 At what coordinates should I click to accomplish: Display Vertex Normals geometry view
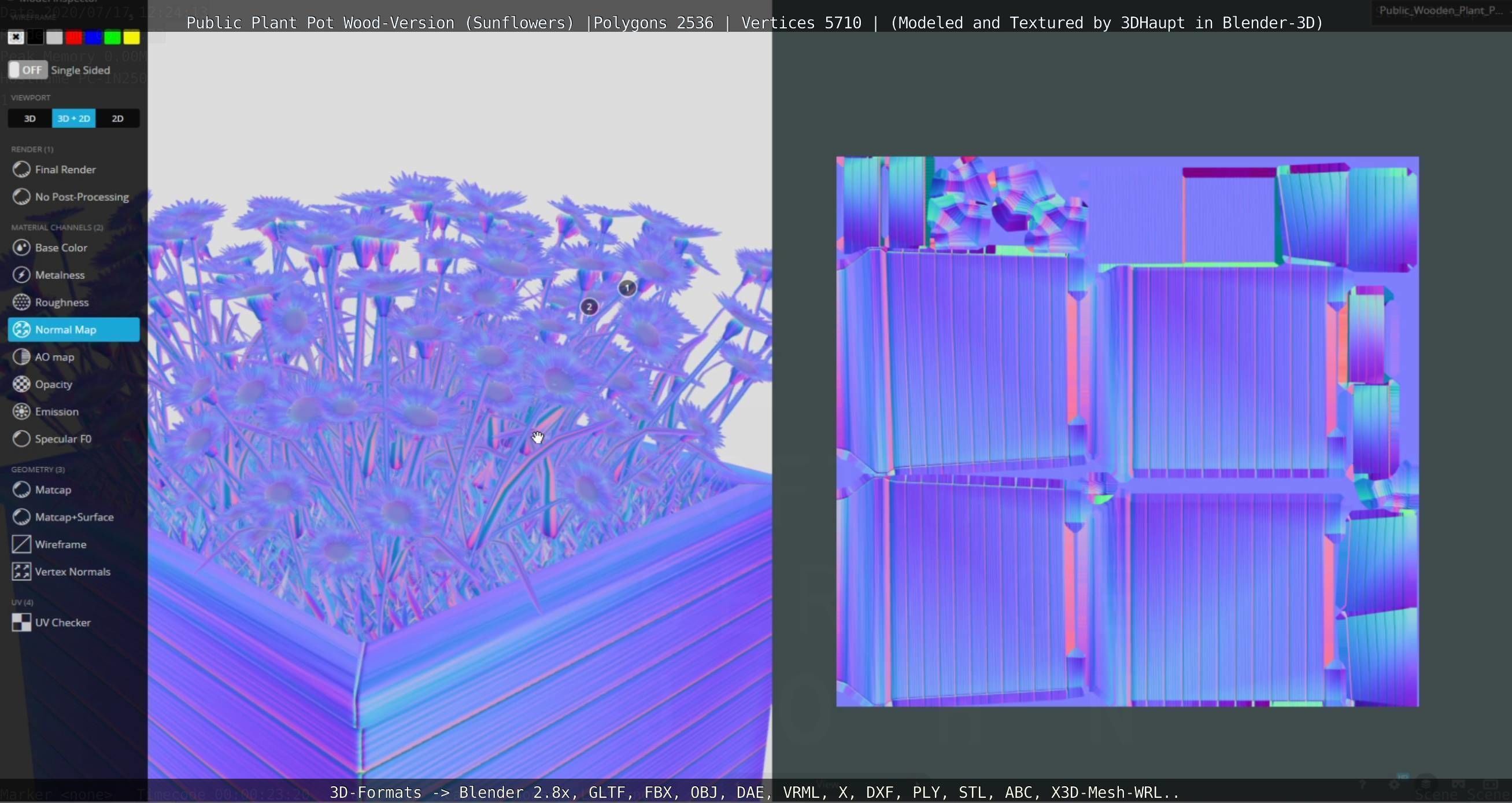coord(72,572)
